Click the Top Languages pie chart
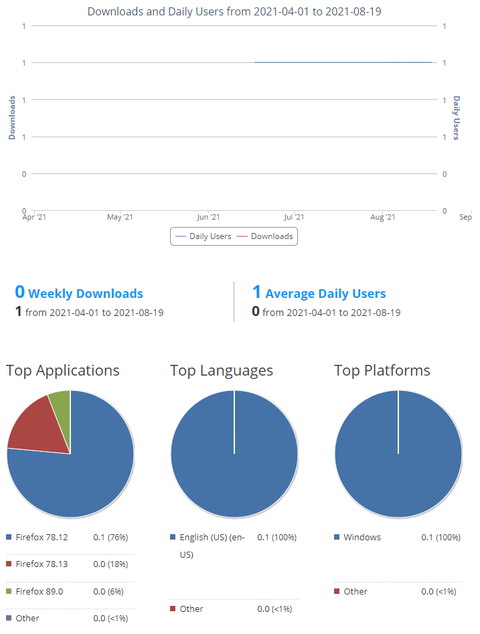The width and height of the screenshot is (480, 634). pyautogui.click(x=234, y=454)
